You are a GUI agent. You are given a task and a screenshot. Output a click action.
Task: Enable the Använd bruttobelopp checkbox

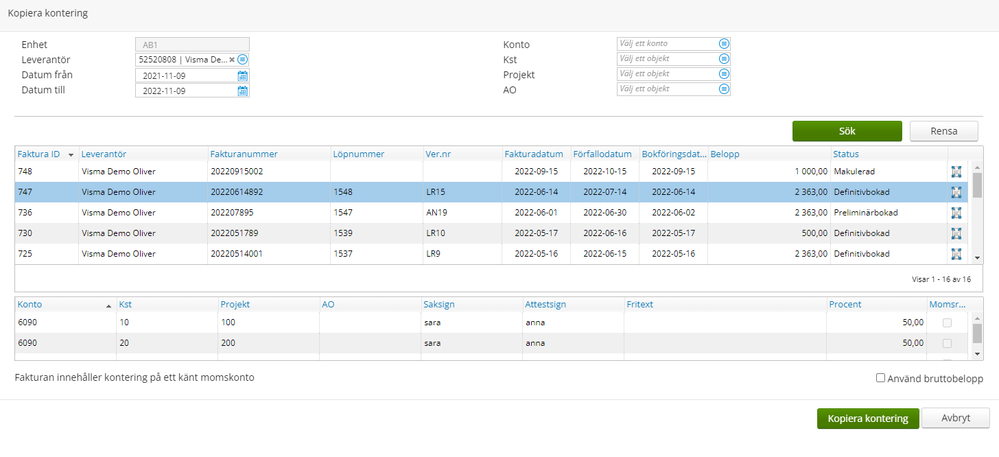(880, 378)
